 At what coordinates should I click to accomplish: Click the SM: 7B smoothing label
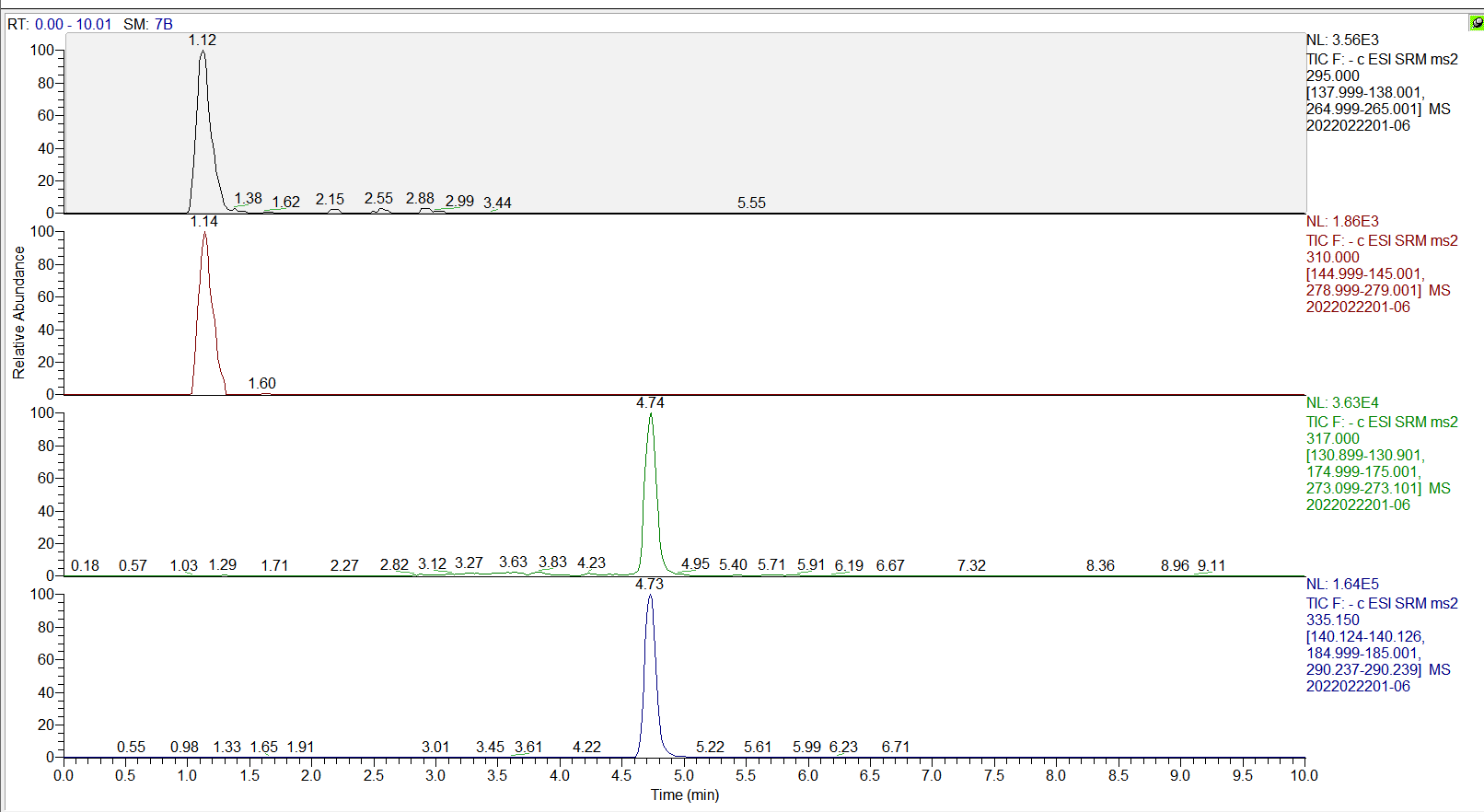point(148,24)
